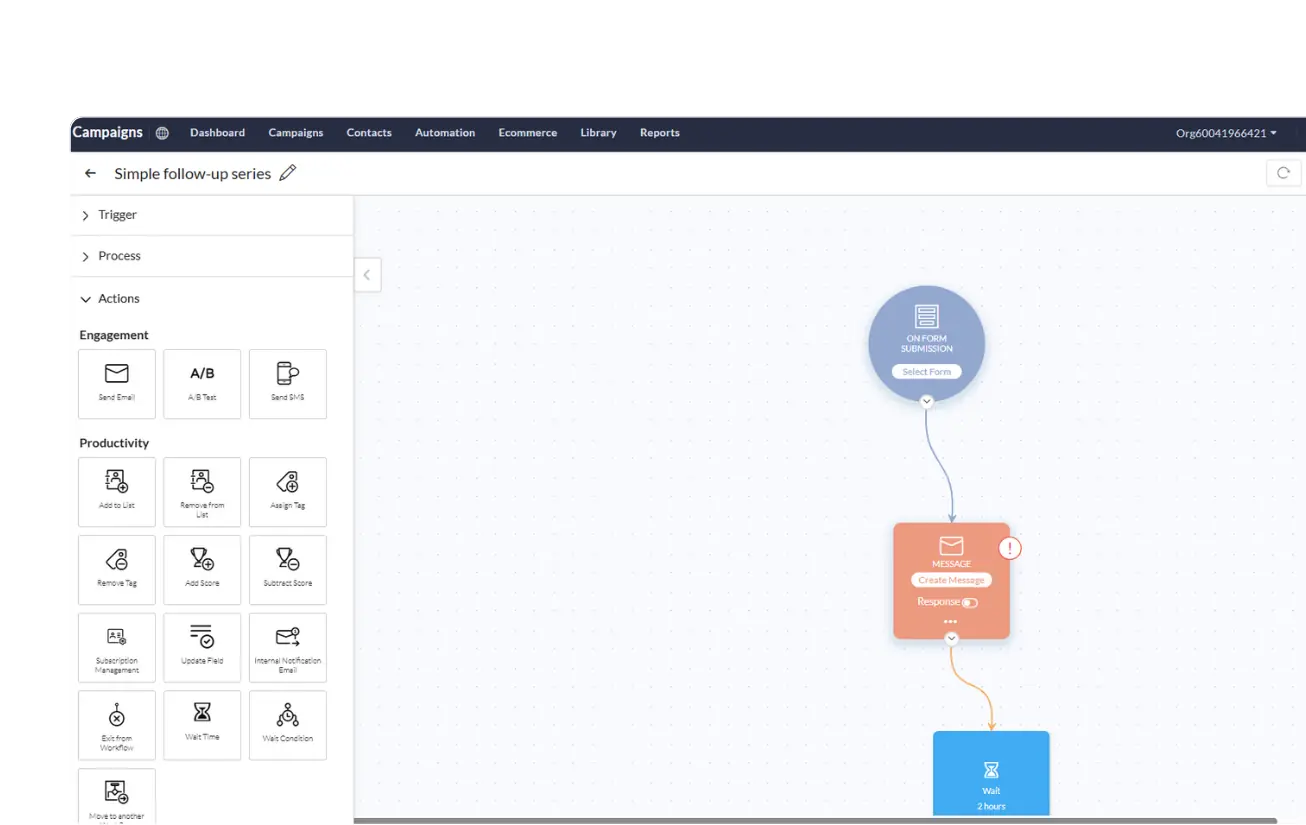Click Select Form on the trigger node

coord(926,372)
